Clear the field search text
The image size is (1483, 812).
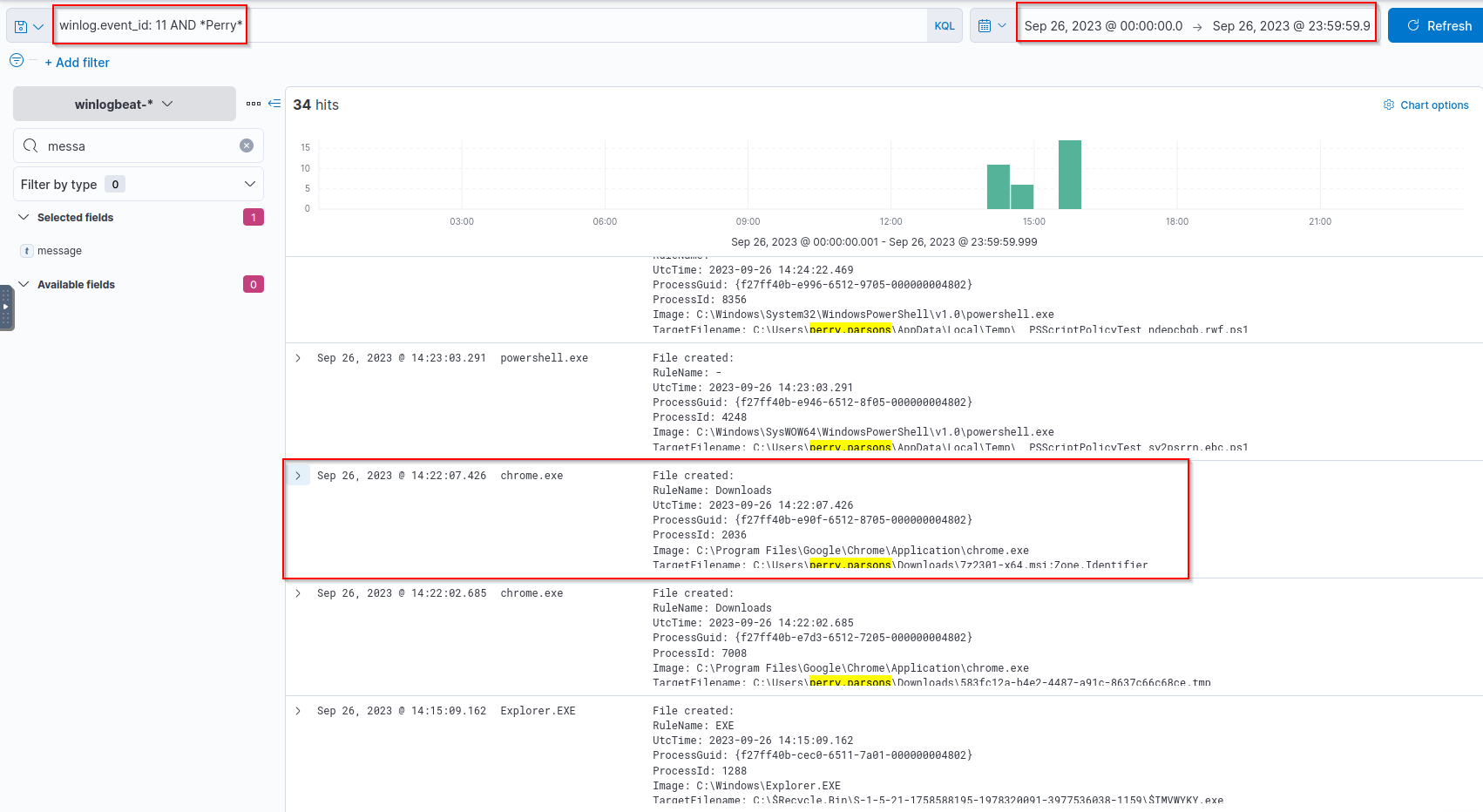(x=247, y=145)
